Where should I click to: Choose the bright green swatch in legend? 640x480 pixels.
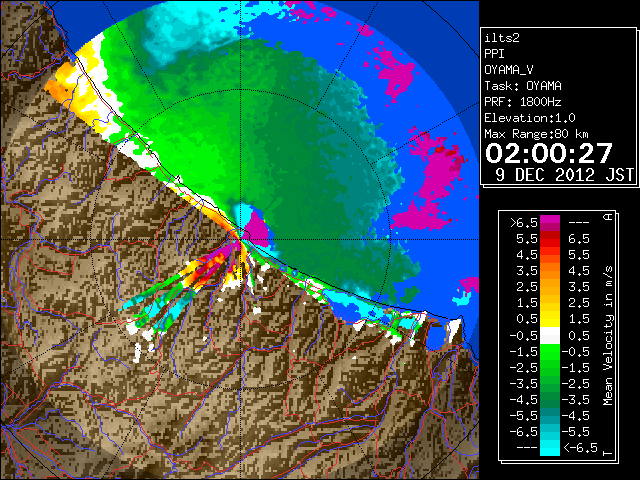pyautogui.click(x=550, y=352)
